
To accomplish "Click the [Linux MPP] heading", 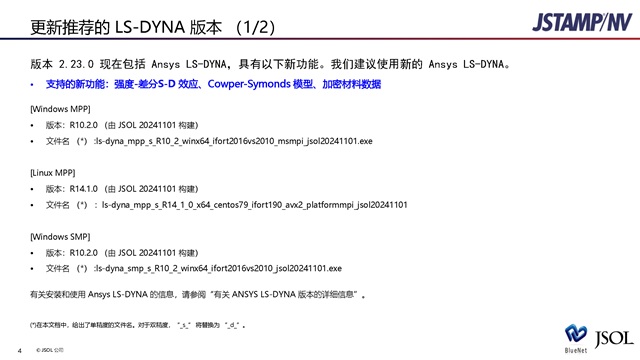I will pos(53,173).
